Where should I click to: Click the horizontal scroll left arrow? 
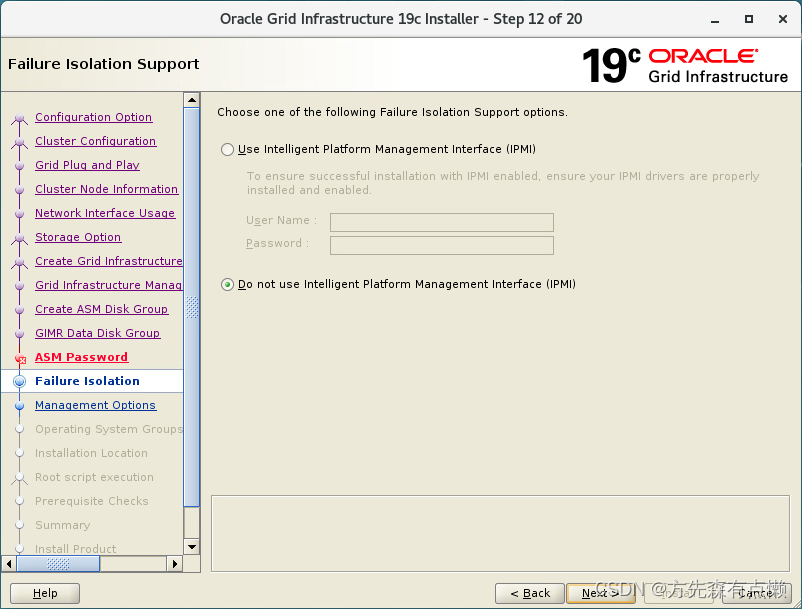(9, 564)
